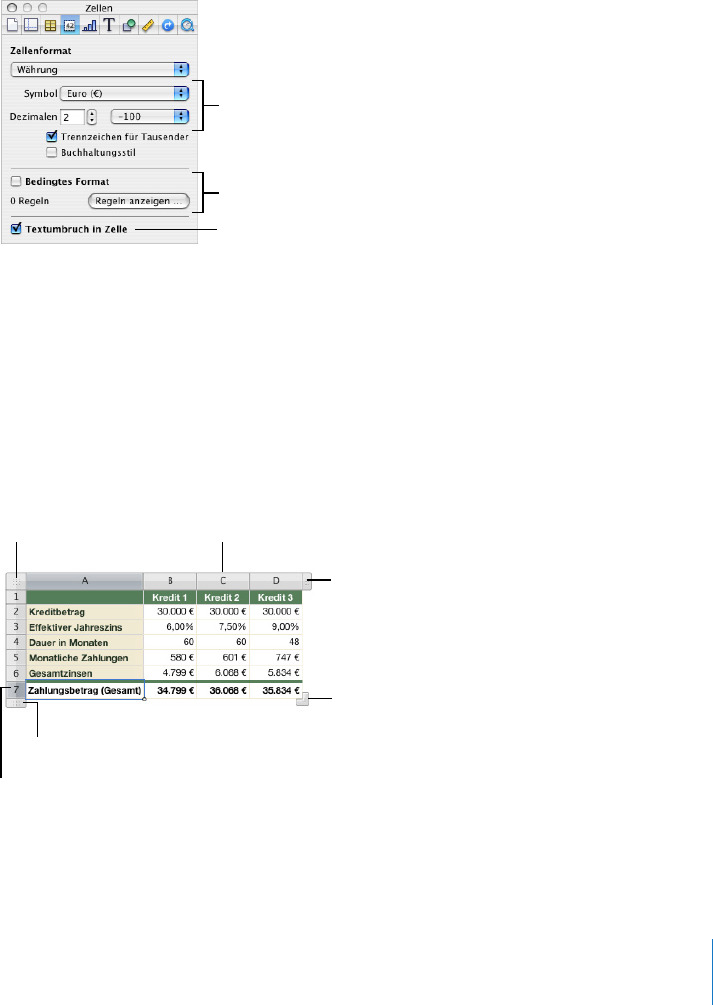Select the Kreditbetrag label cell

pyautogui.click(x=85, y=611)
